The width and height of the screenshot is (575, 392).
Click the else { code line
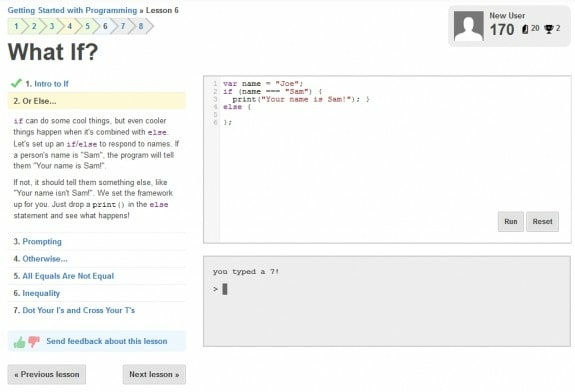(x=237, y=107)
